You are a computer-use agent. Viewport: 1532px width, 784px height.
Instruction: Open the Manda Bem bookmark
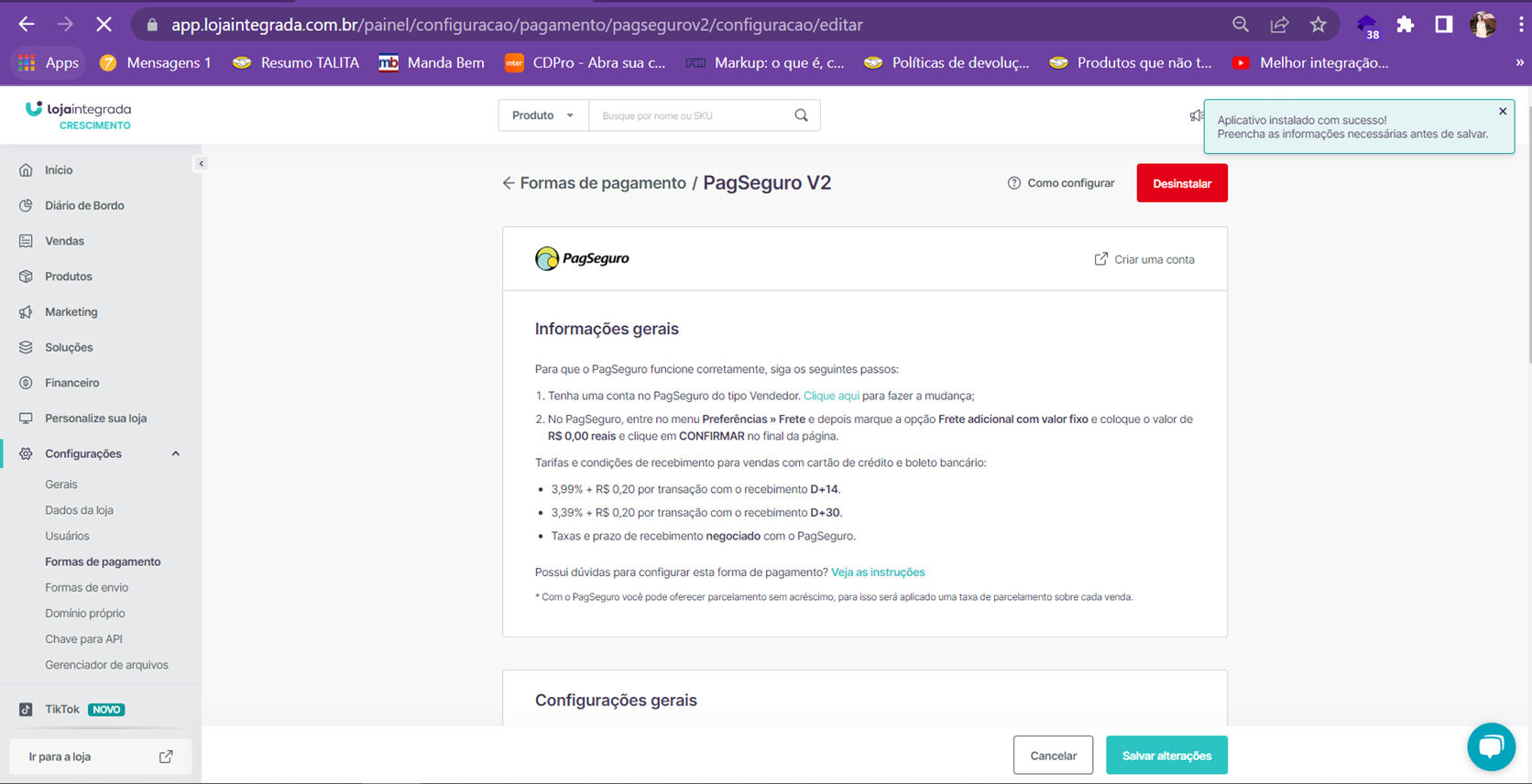click(x=432, y=62)
